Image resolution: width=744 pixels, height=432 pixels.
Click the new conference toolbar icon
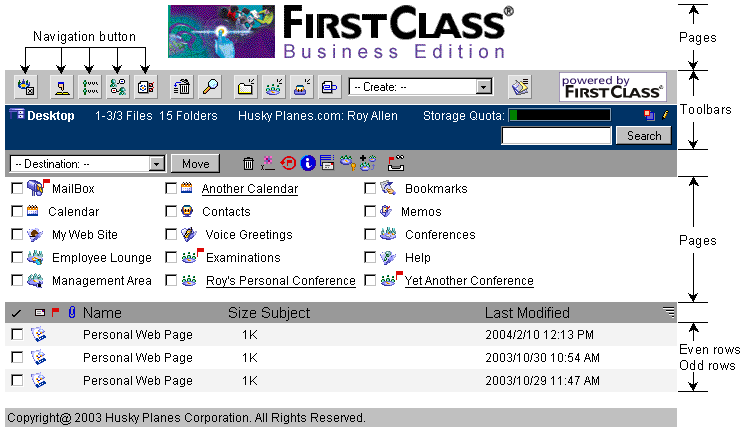coord(274,87)
